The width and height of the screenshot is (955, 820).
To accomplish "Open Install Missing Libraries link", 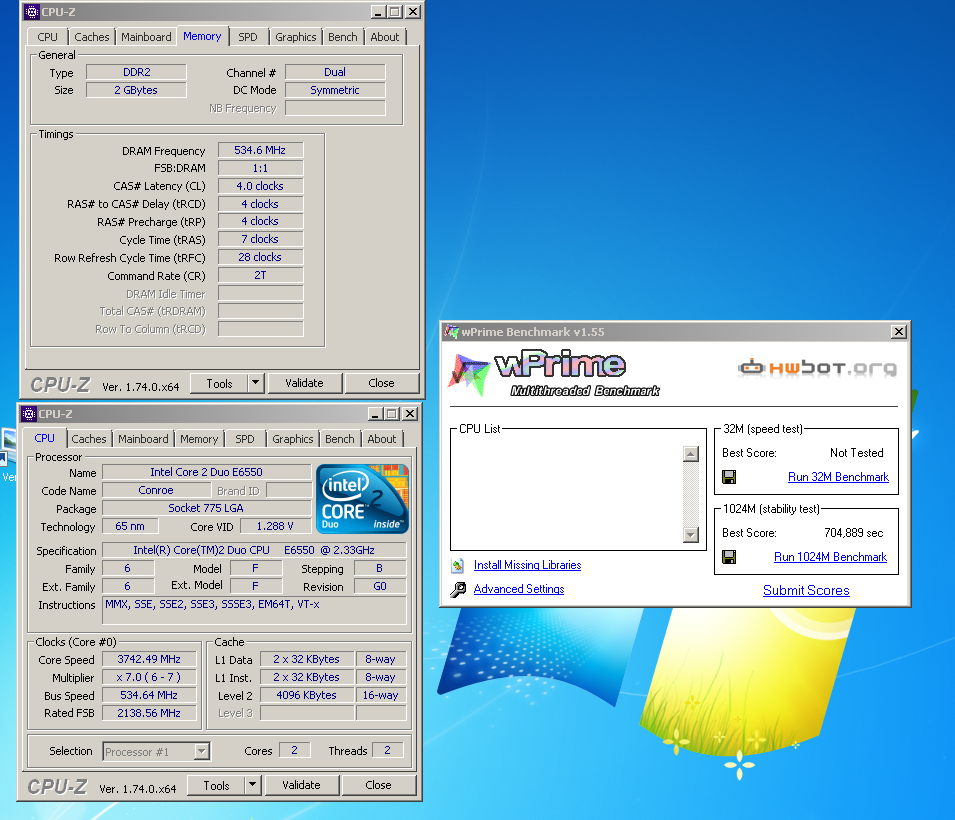I will tap(527, 565).
